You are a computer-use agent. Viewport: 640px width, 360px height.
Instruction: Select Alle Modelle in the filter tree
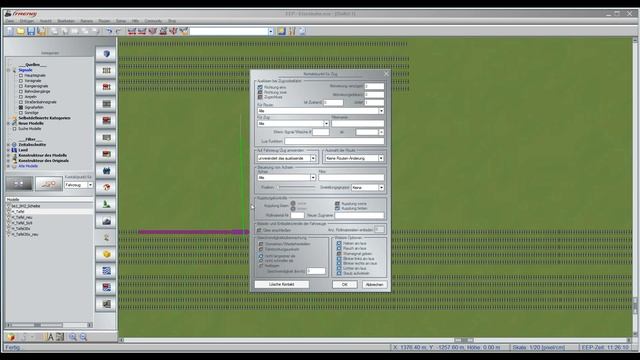click(x=28, y=166)
